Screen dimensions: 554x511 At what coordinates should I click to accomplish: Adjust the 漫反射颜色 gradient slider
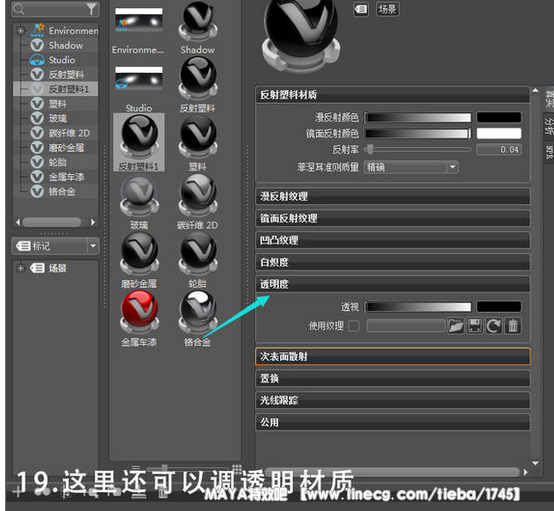tap(418, 117)
